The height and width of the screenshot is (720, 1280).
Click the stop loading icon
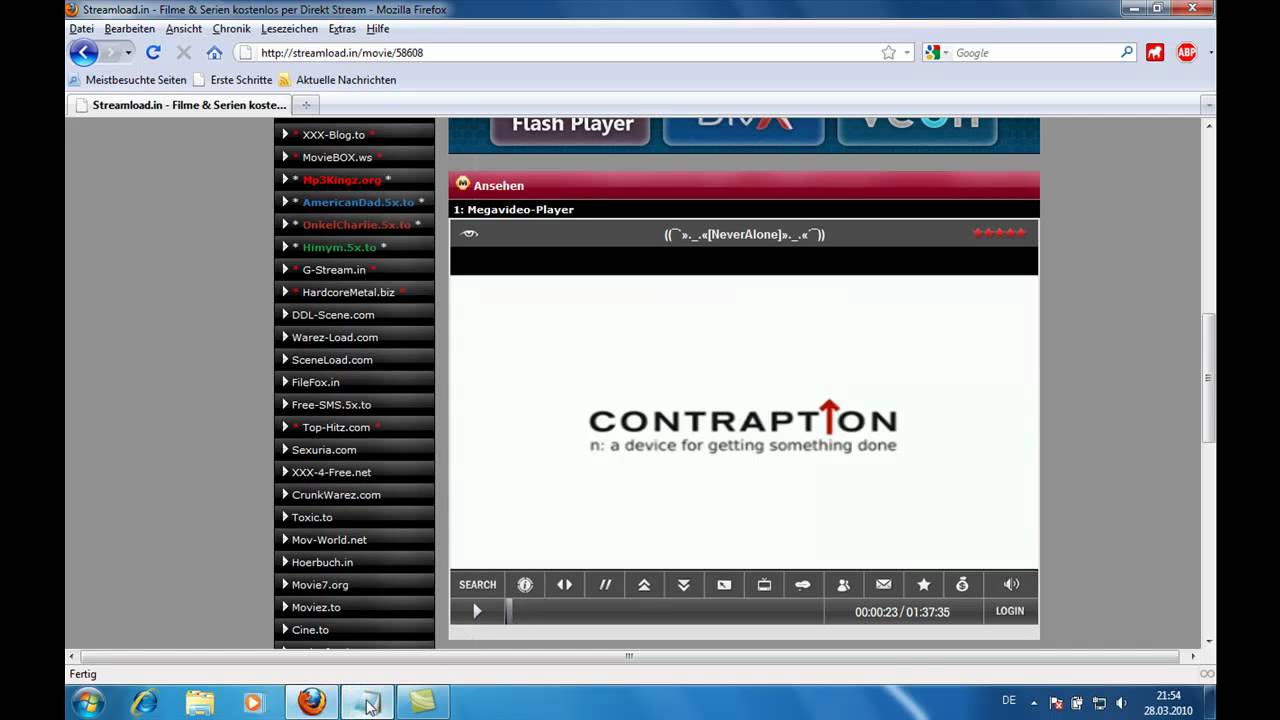[184, 52]
